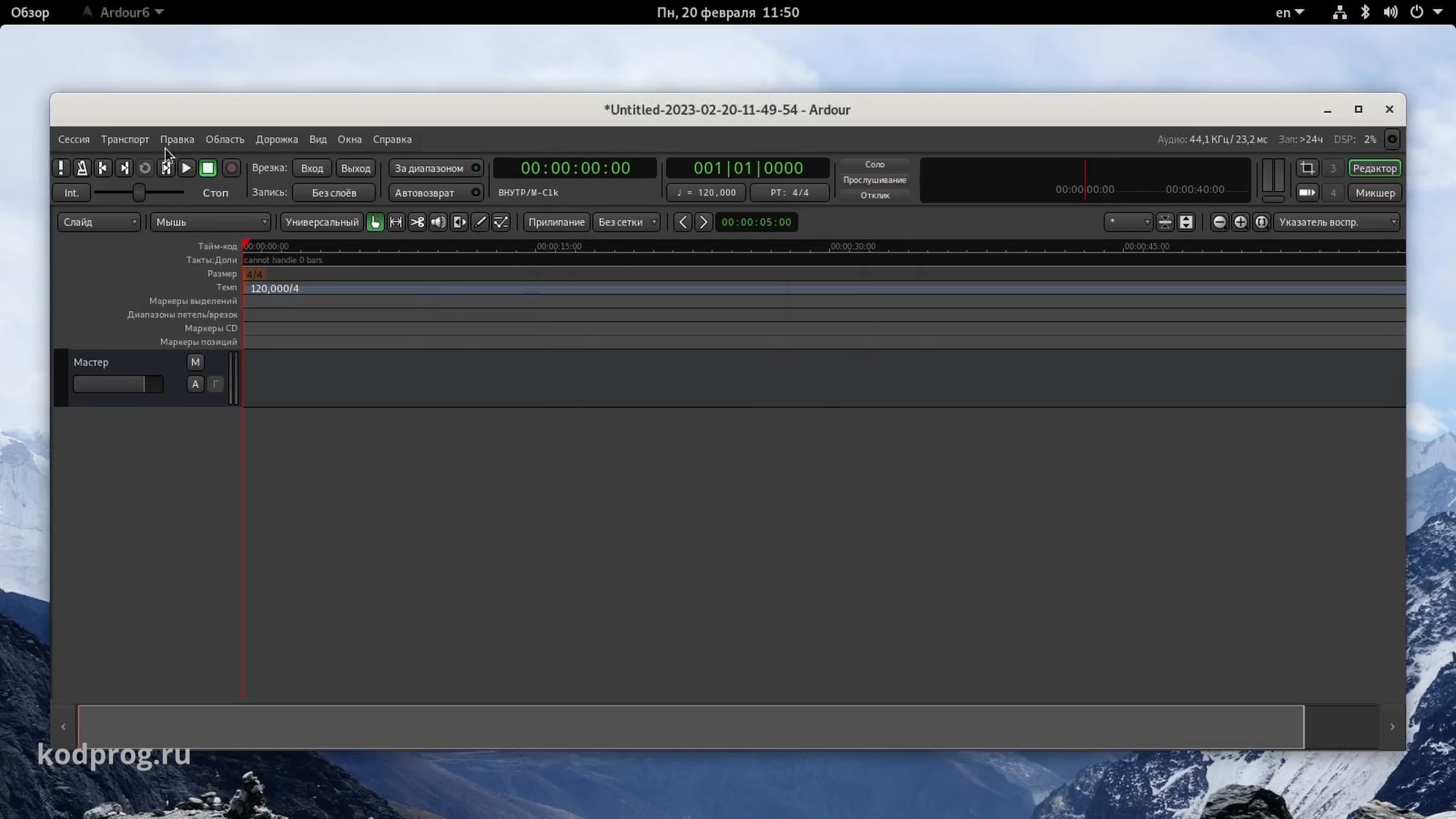Click the Прилипание snap button
This screenshot has height=819, width=1456.
point(556,222)
